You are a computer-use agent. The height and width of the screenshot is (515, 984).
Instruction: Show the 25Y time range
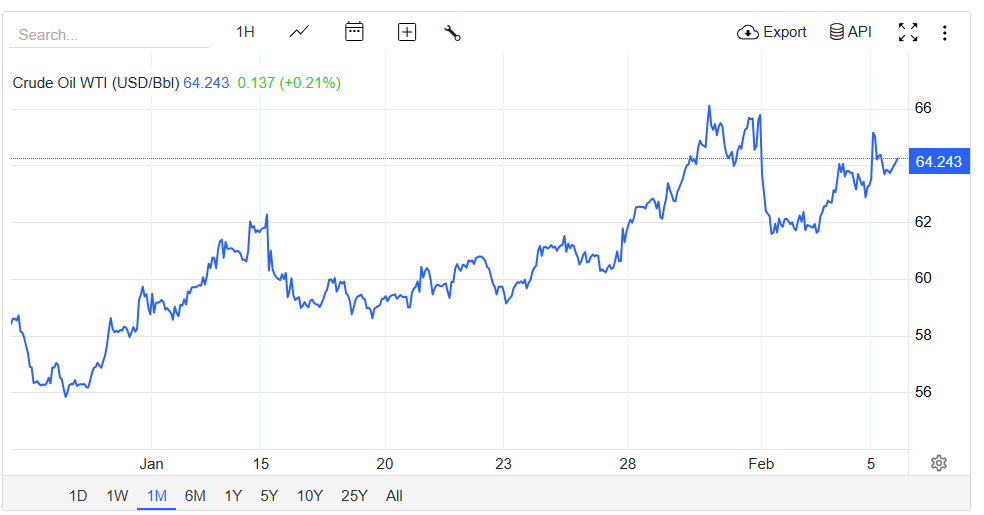click(354, 496)
